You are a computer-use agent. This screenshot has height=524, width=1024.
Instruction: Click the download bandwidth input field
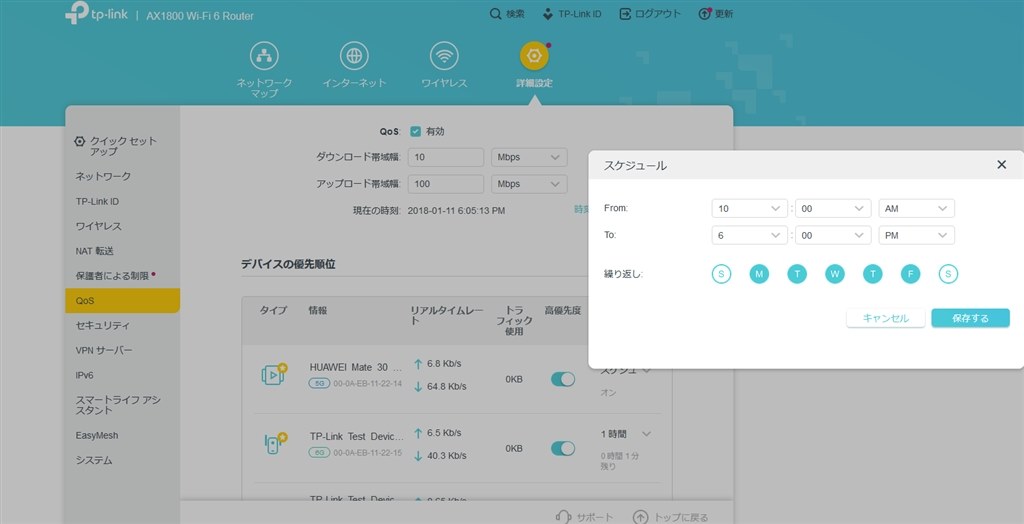(446, 157)
